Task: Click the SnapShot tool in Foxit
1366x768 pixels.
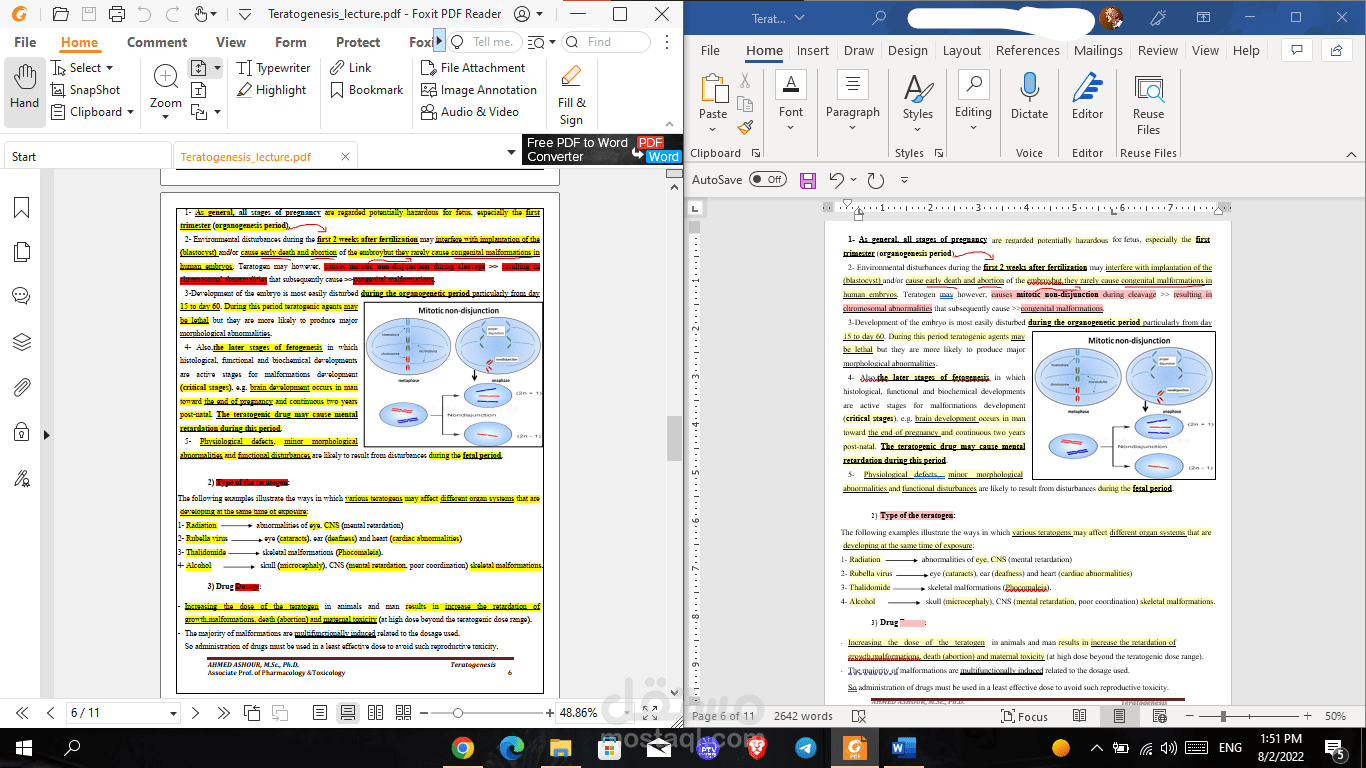Action: point(84,90)
